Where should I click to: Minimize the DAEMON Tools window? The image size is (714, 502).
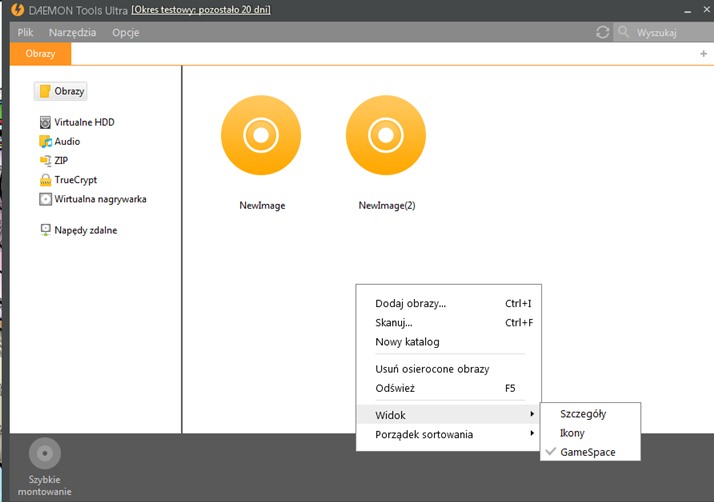coord(688,11)
